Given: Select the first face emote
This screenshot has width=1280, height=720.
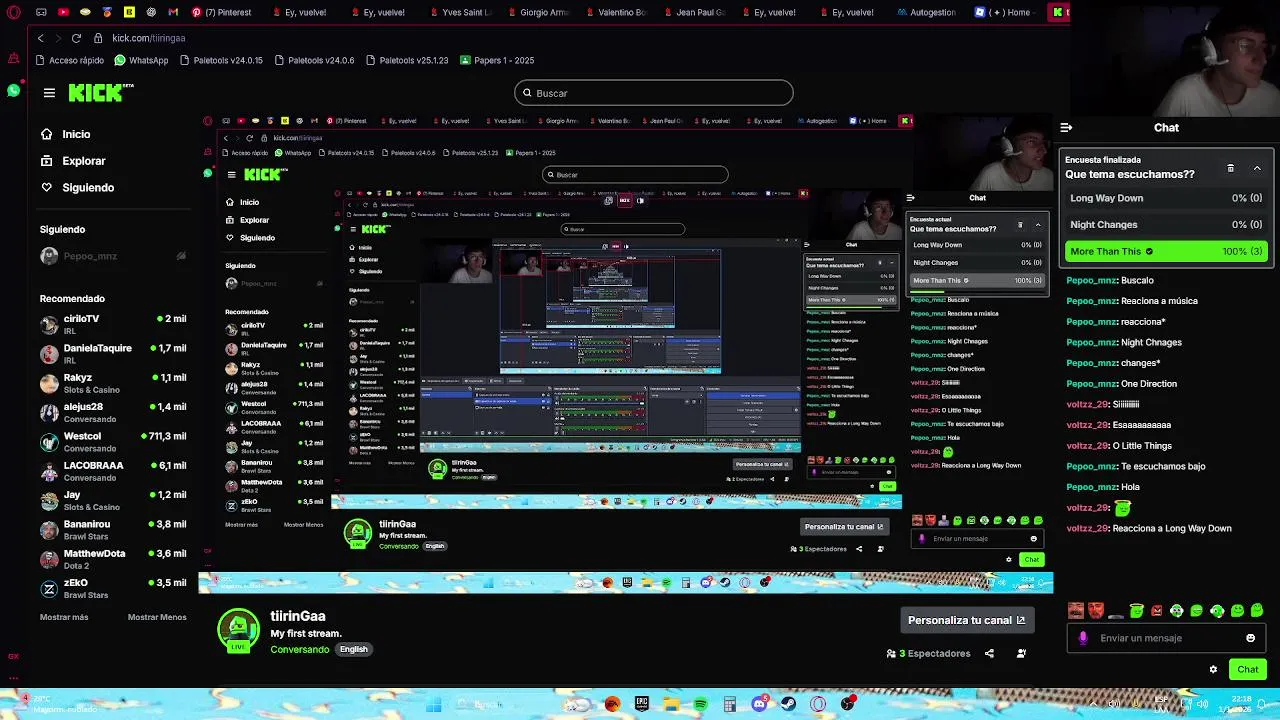Looking at the screenshot, I should pyautogui.click(x=1075, y=611).
